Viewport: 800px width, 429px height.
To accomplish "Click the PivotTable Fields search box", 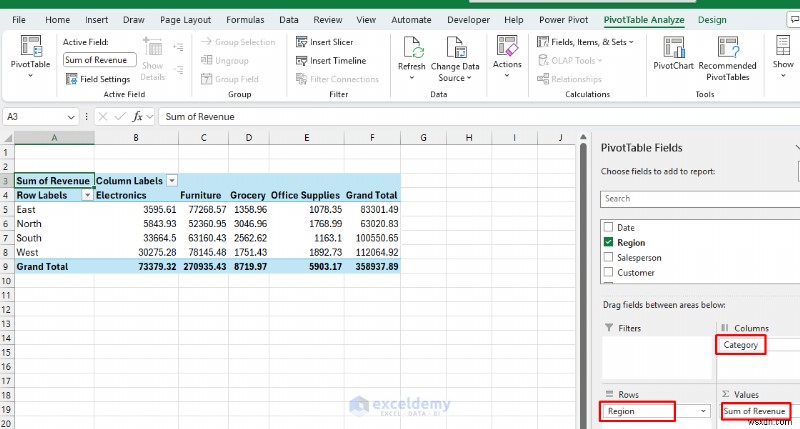I will point(700,199).
